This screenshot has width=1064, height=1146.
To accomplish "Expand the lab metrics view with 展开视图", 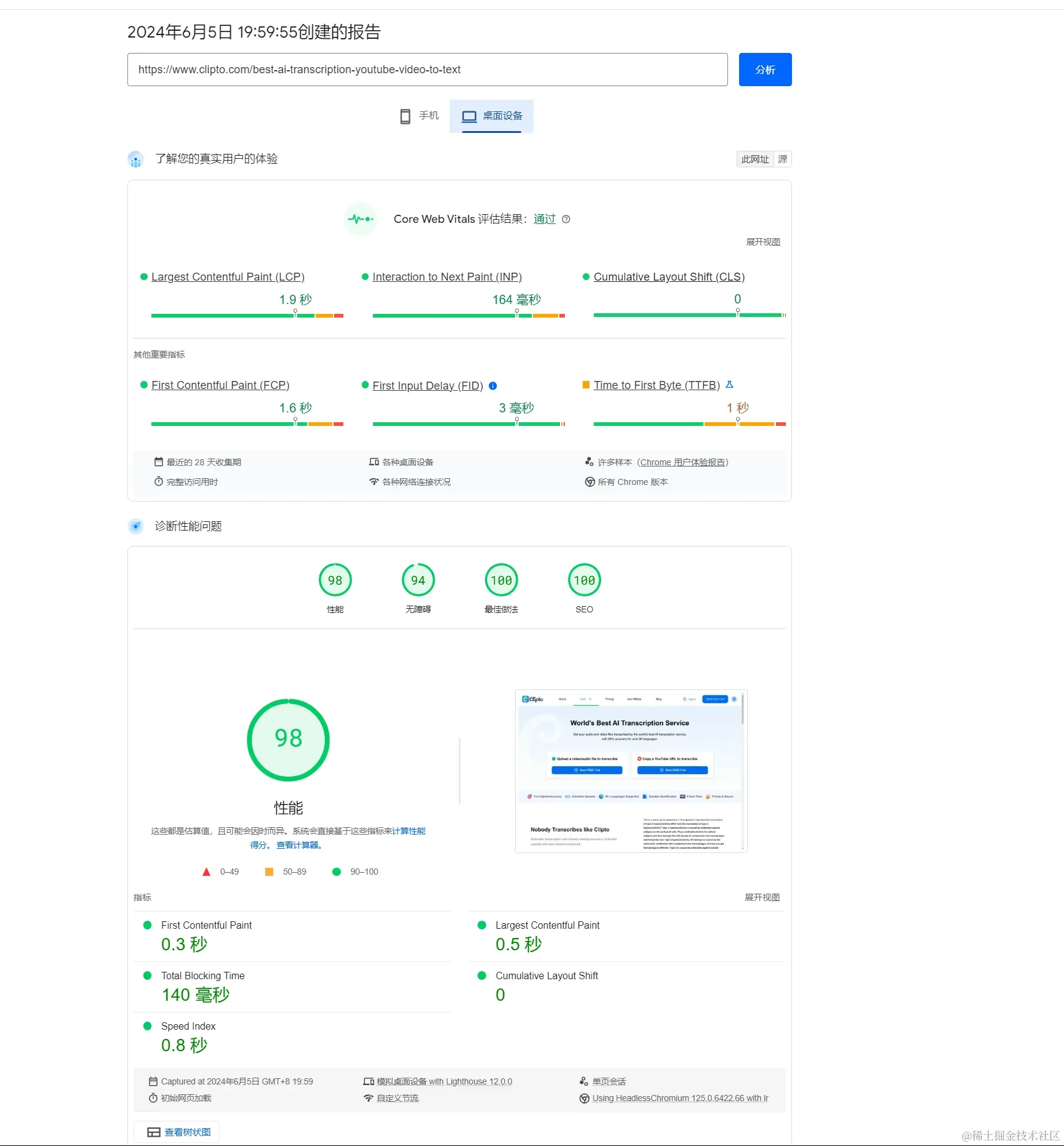I will coord(762,897).
